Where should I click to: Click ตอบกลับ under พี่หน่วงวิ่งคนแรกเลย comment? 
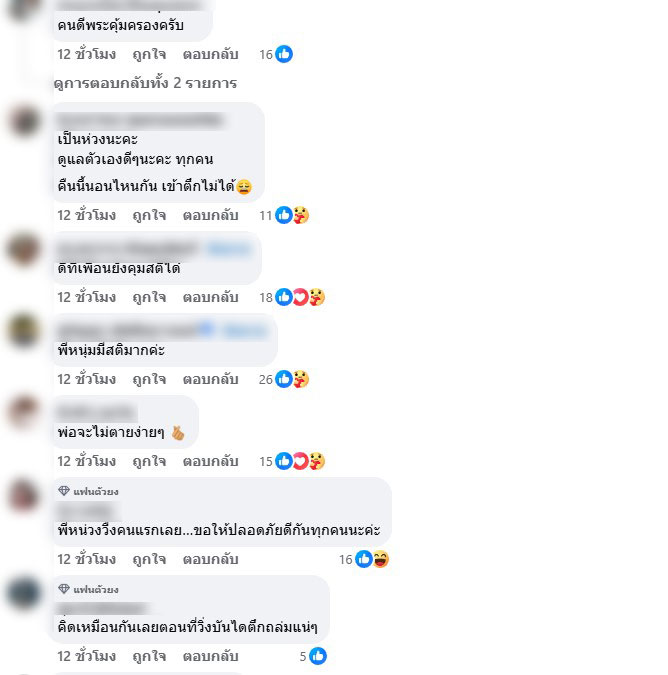[x=210, y=559]
